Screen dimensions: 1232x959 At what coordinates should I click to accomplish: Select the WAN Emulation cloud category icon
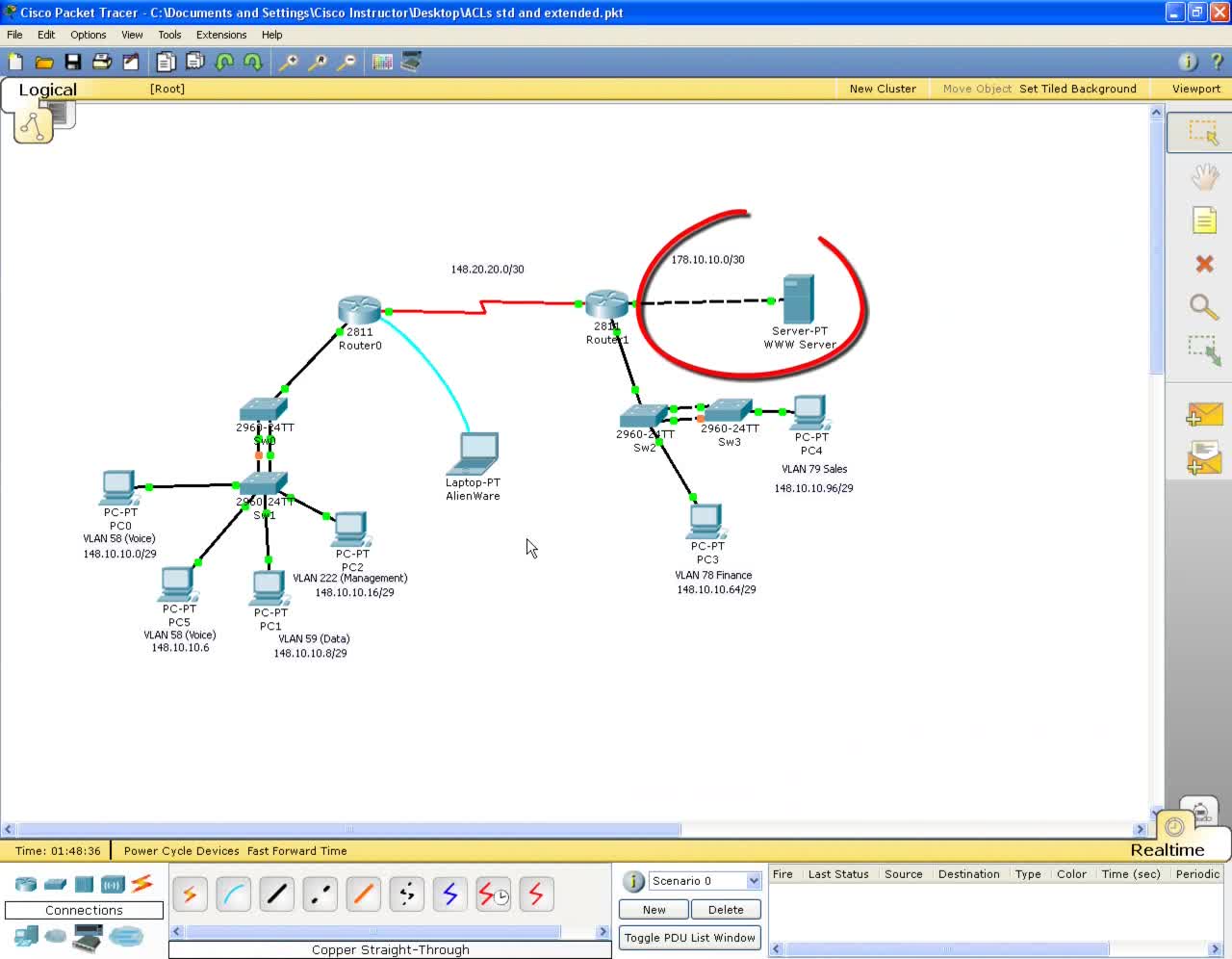[56, 935]
